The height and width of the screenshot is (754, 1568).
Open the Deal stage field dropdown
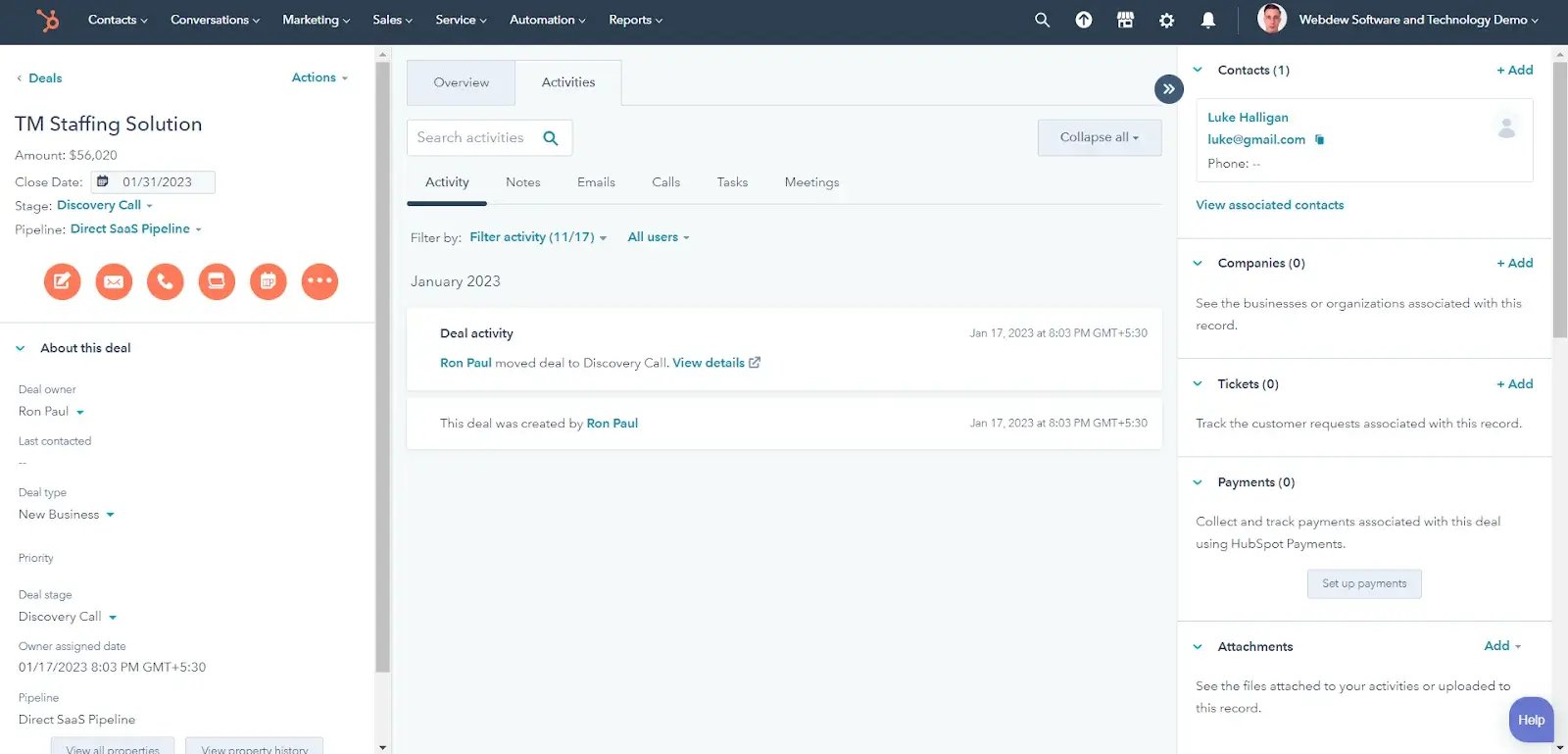[x=68, y=617]
